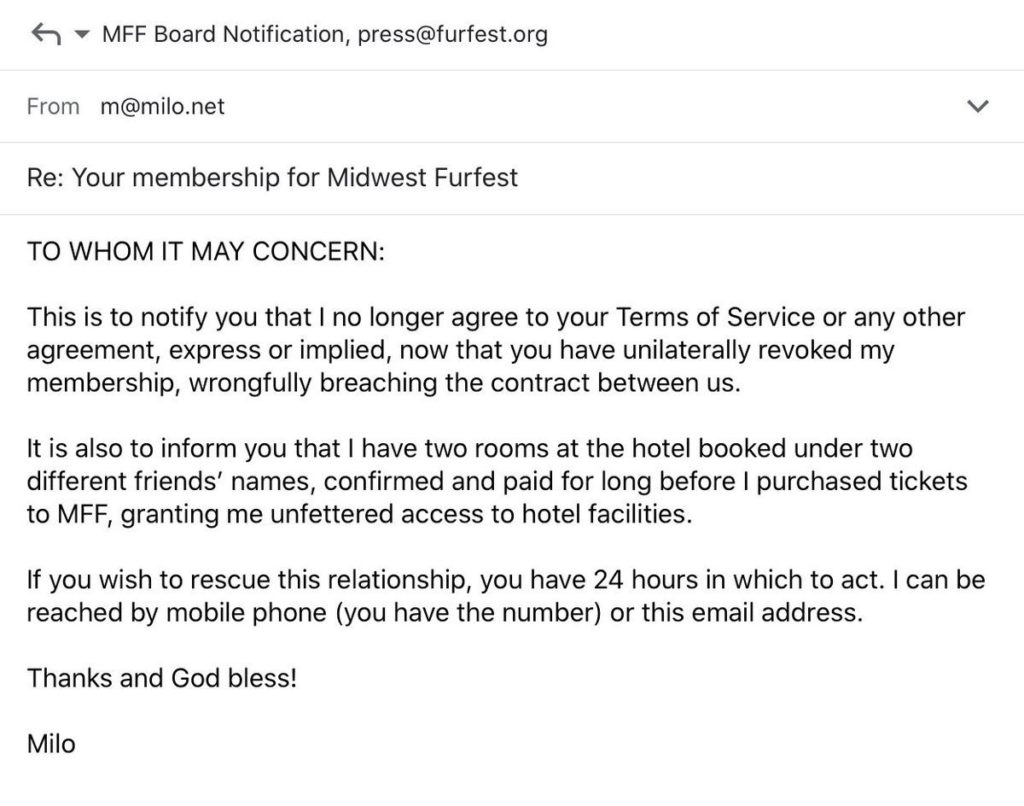The height and width of the screenshot is (806, 1024).
Task: Select the press@furfest.org recipient address
Action: pos(453,34)
